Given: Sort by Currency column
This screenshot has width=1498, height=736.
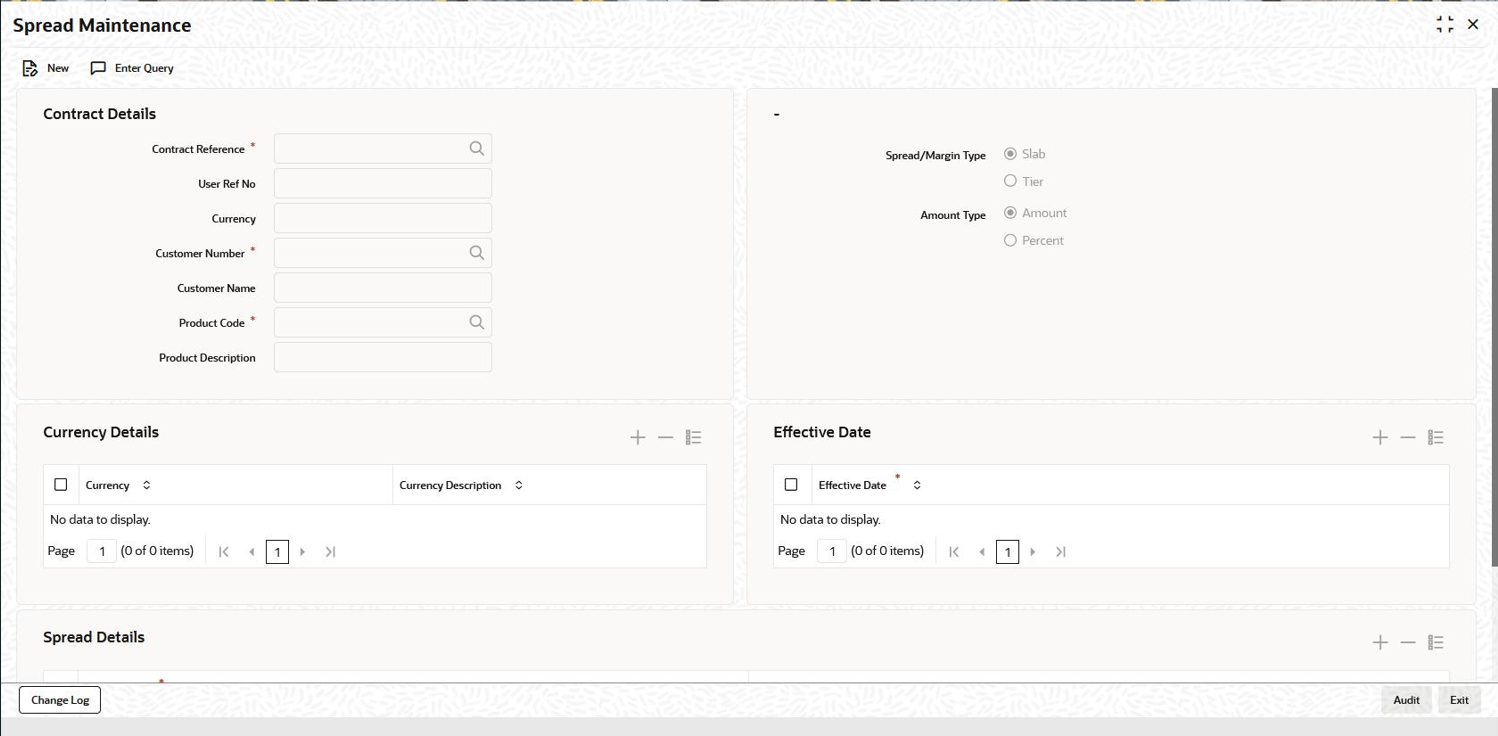Looking at the screenshot, I should (x=147, y=485).
